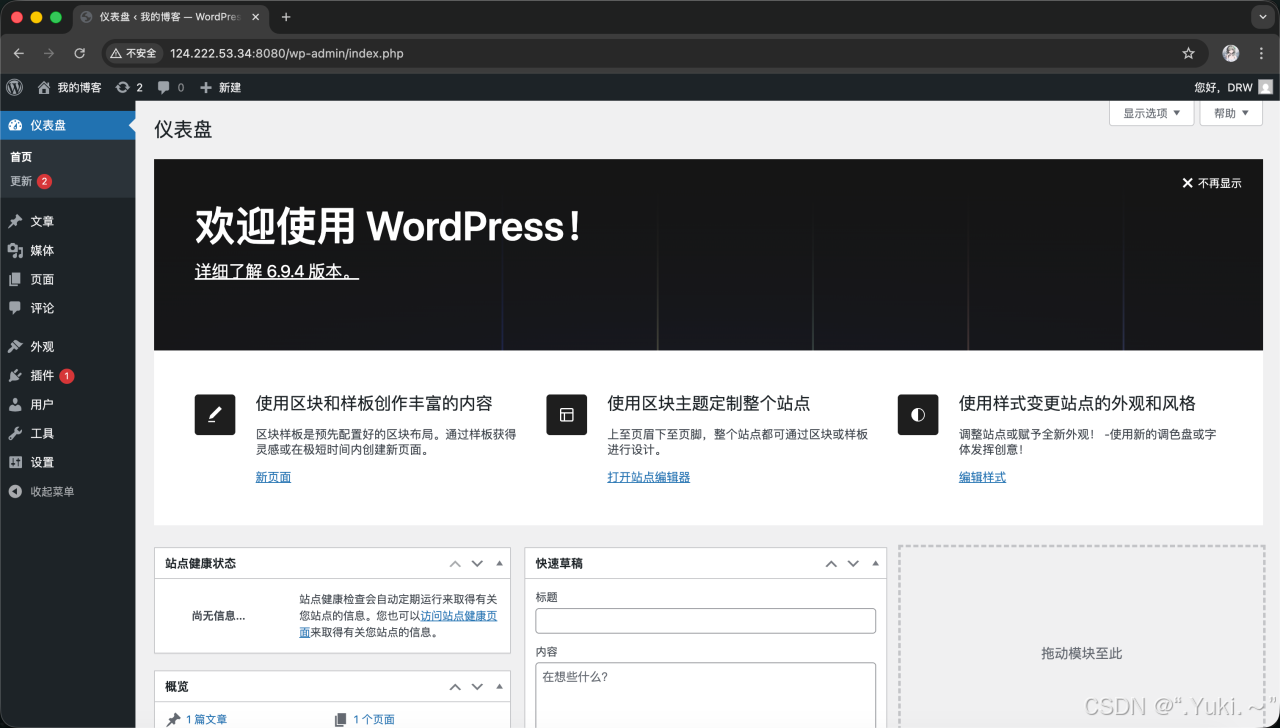This screenshot has height=728, width=1280.
Task: Follow the 打开站点编辑器 link
Action: 649,477
